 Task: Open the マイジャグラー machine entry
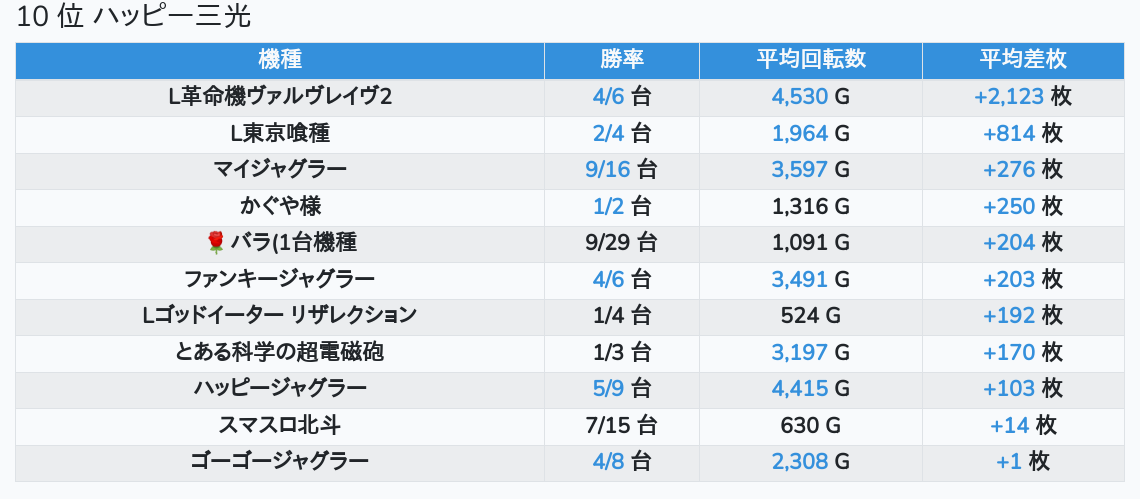pos(280,169)
